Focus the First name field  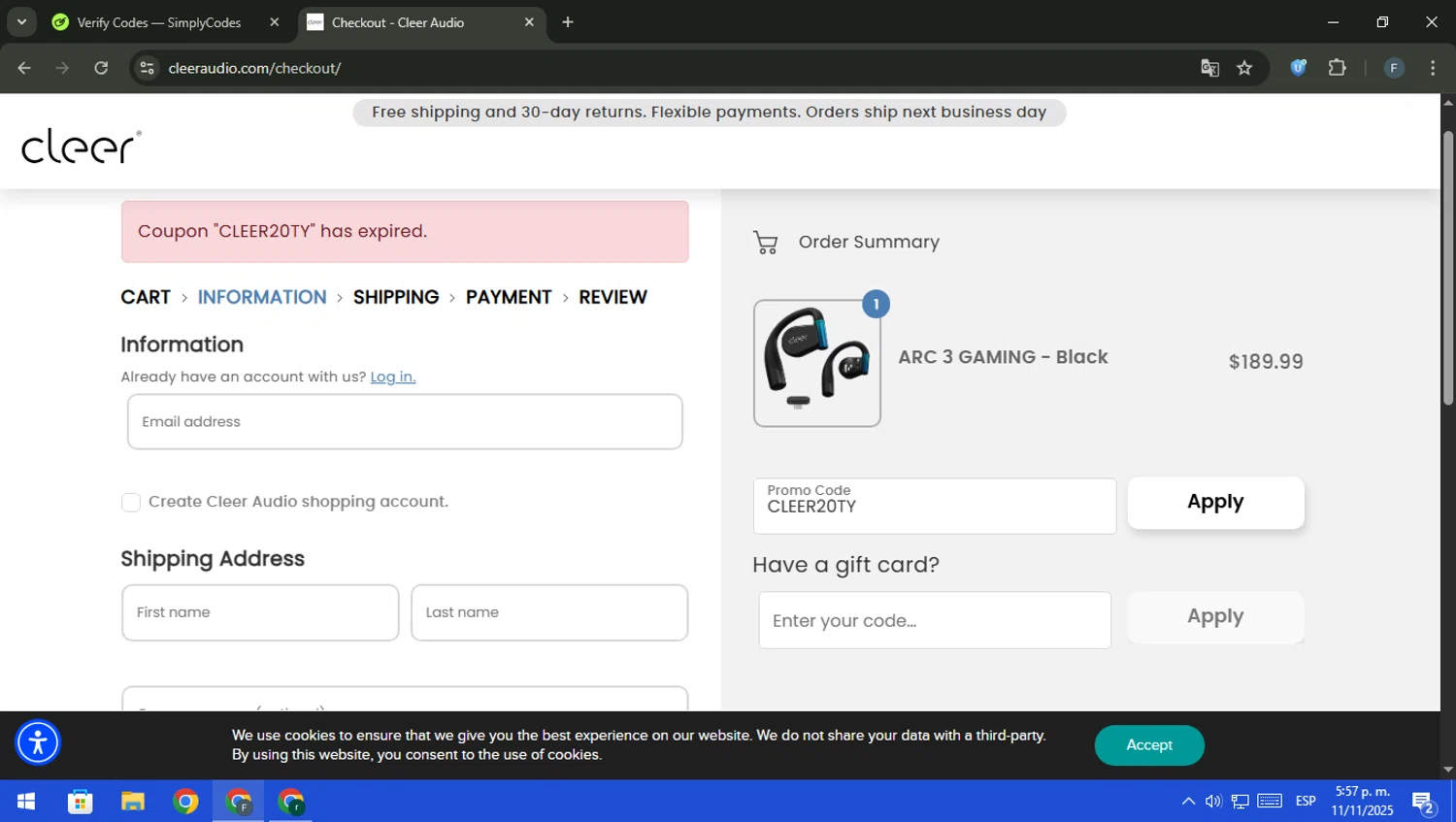coord(260,612)
